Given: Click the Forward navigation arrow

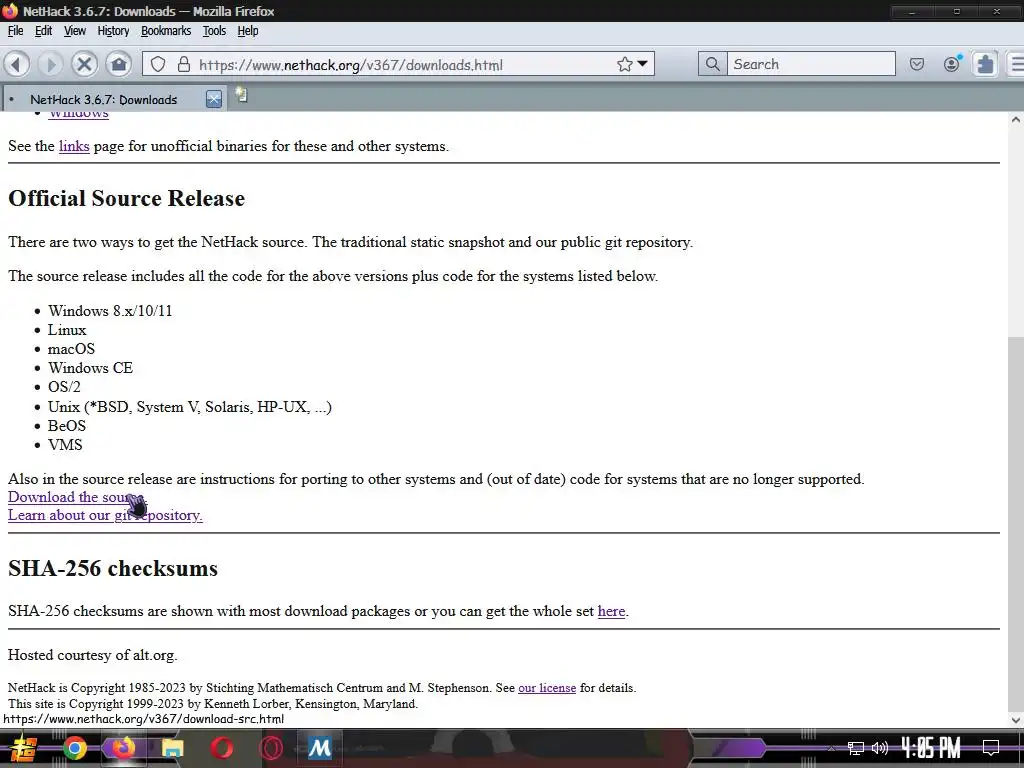Looking at the screenshot, I should (50, 64).
